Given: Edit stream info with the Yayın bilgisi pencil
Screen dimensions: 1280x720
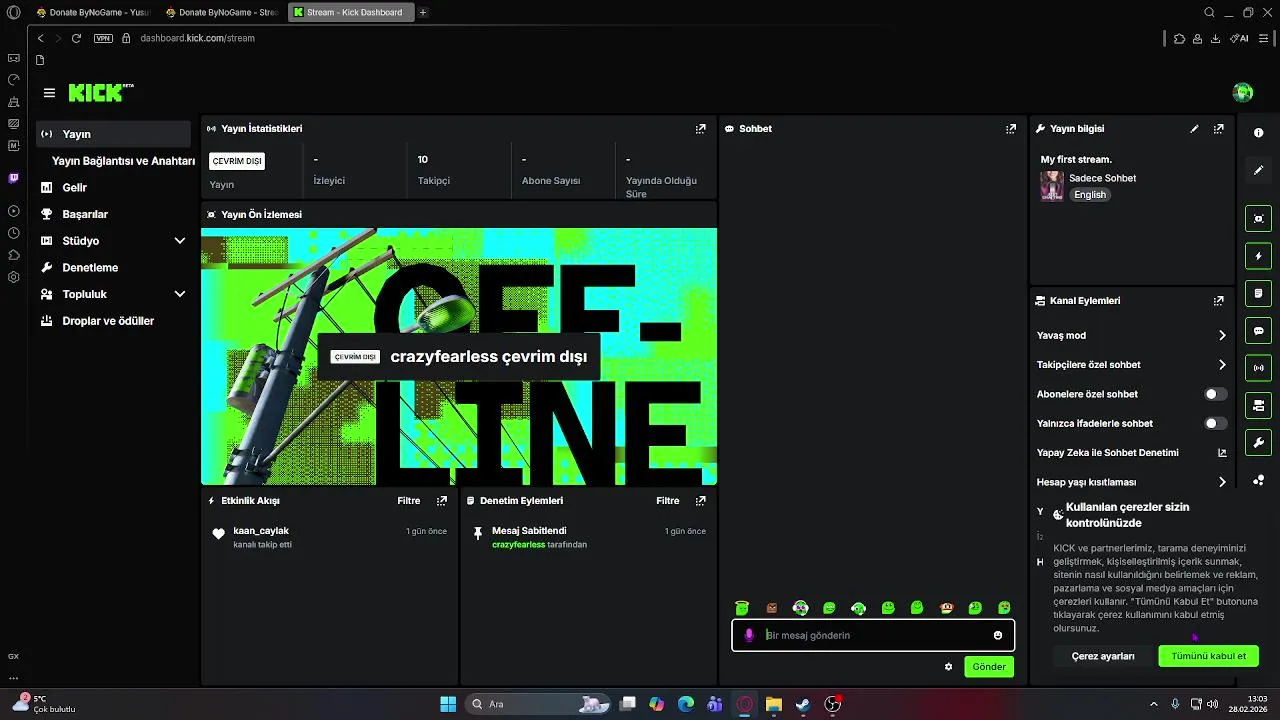Looking at the screenshot, I should pos(1194,129).
